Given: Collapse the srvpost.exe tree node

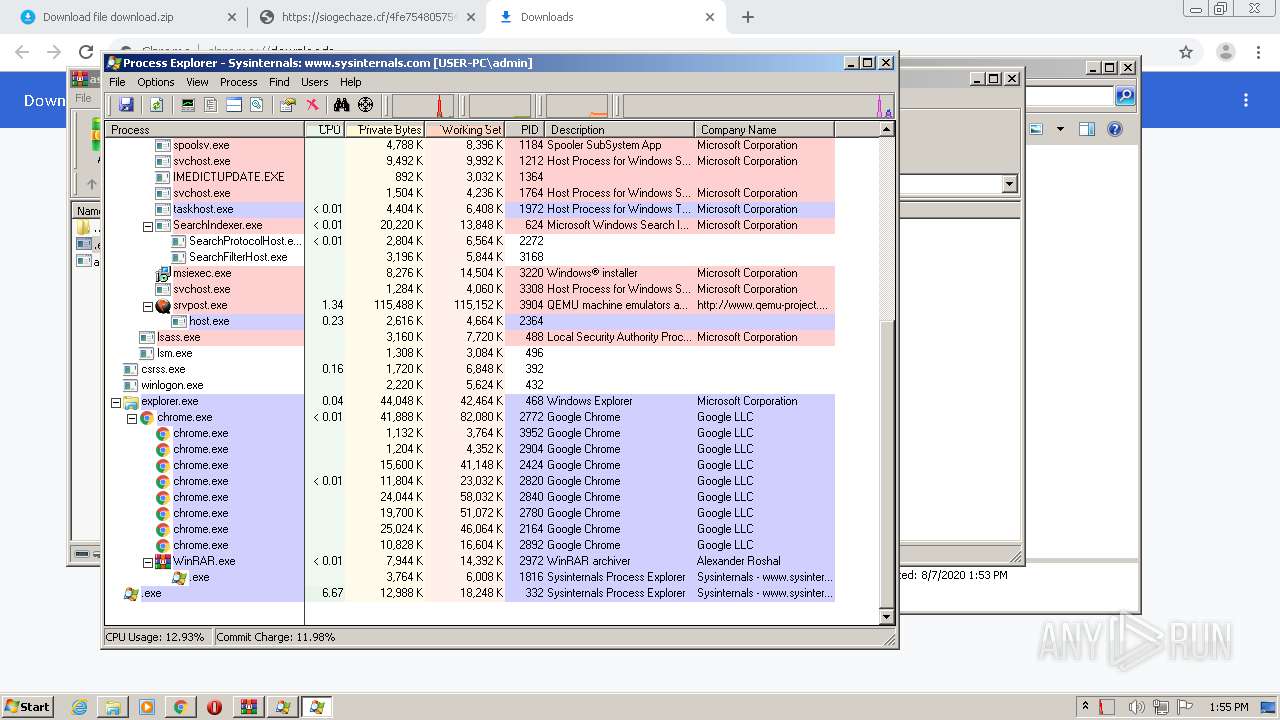Looking at the screenshot, I should coord(147,306).
